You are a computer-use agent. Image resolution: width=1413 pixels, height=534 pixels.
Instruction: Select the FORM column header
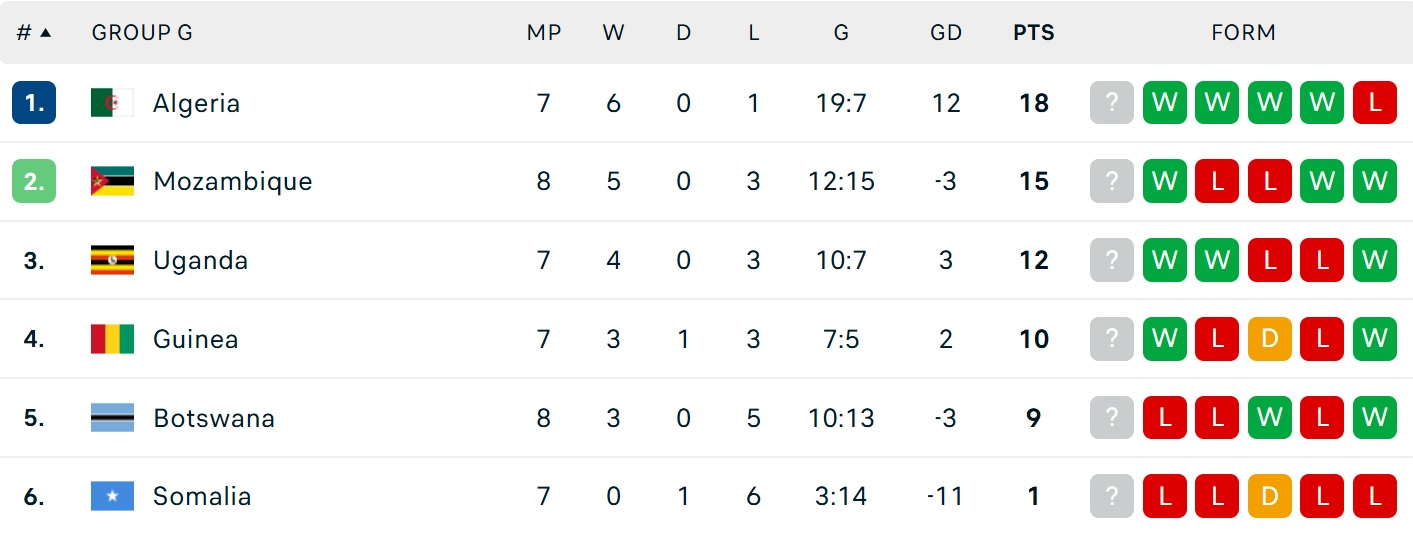(x=1244, y=32)
